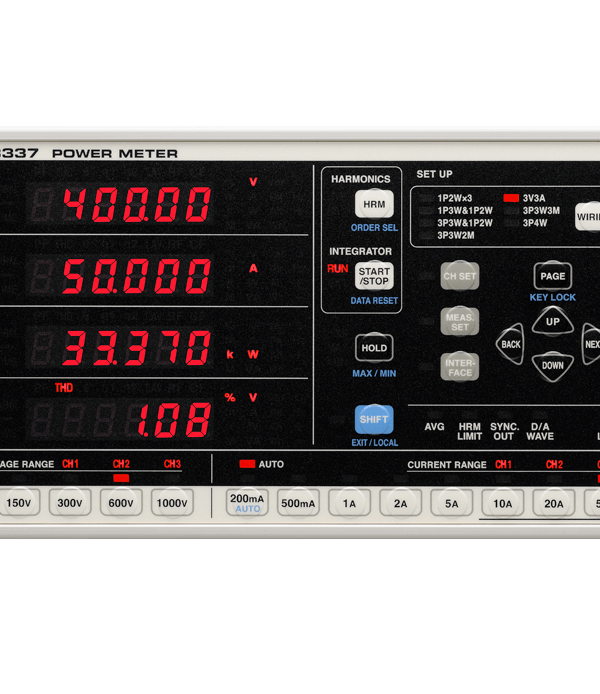Select the 300V voltage range
The width and height of the screenshot is (600, 694).
[x=70, y=503]
